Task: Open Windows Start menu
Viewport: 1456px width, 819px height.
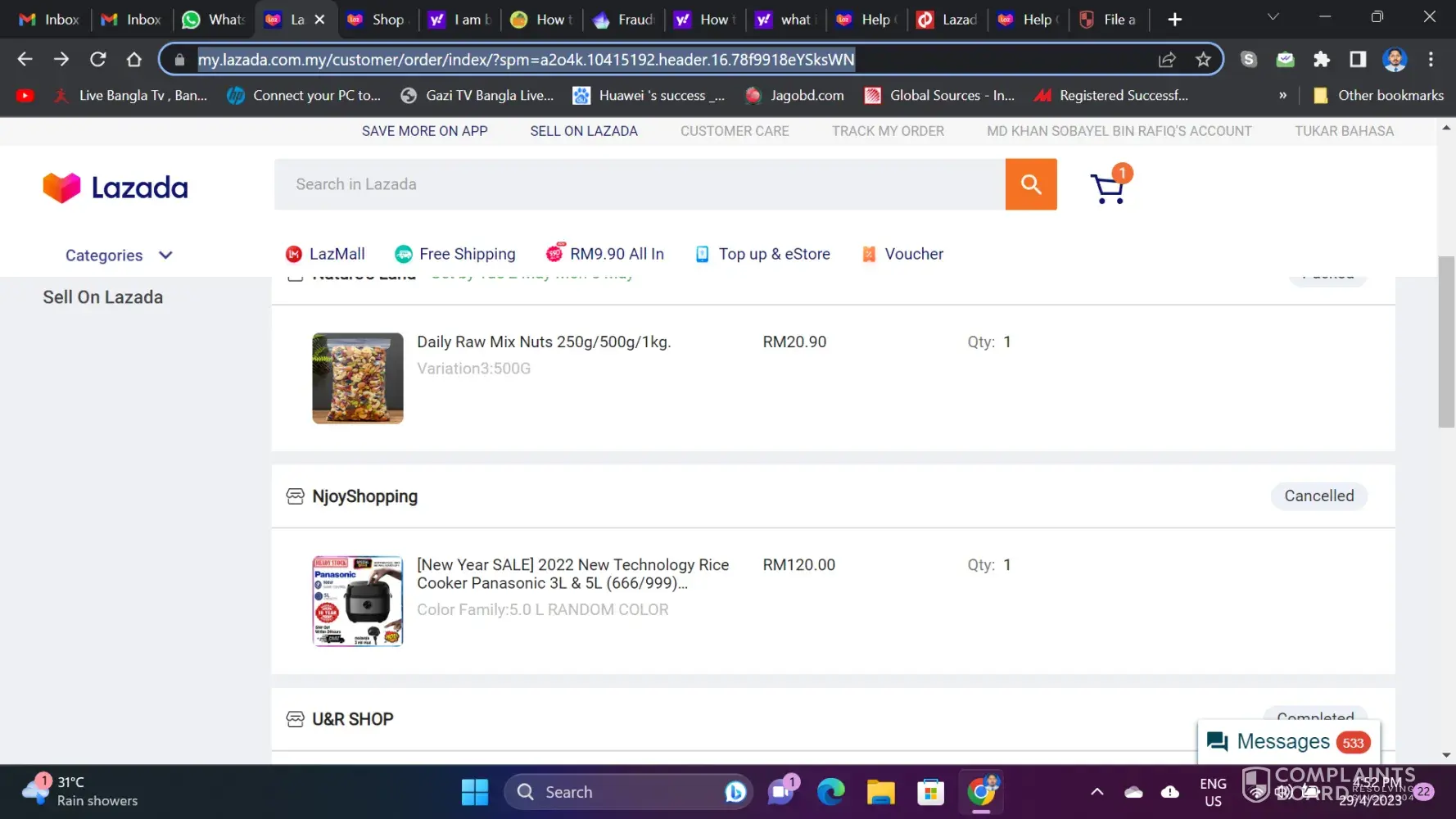Action: pyautogui.click(x=475, y=792)
